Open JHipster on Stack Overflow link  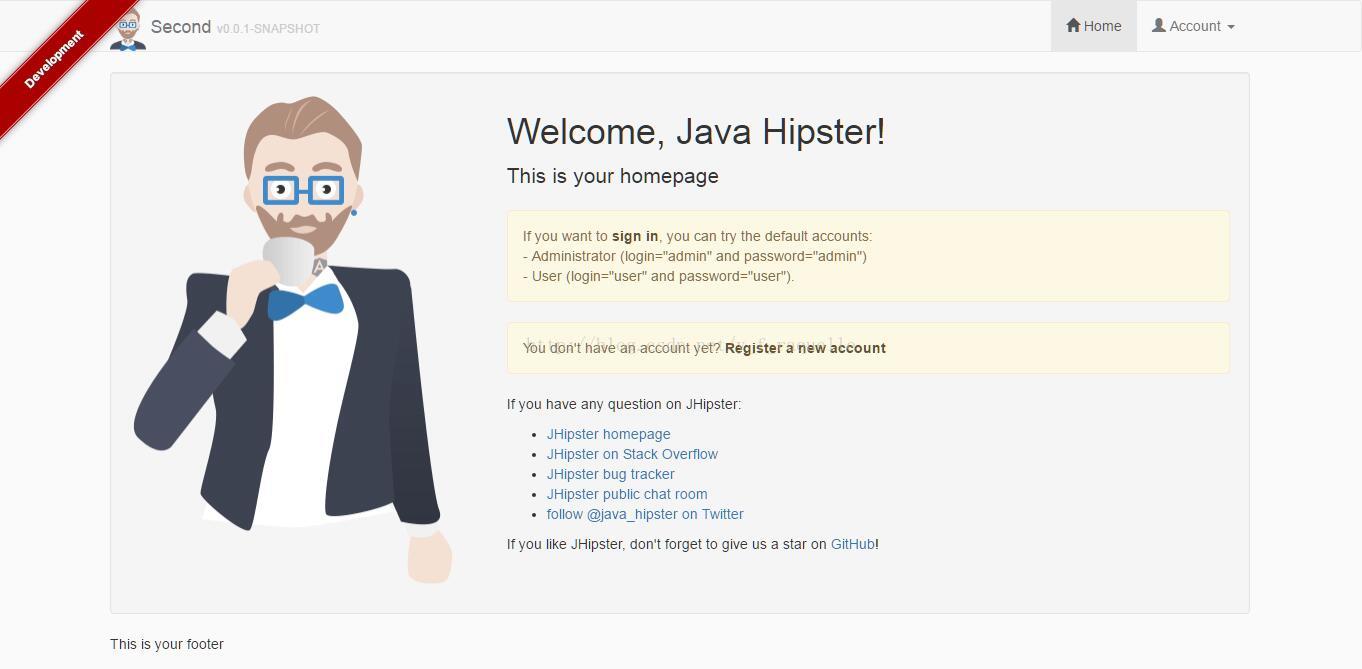point(632,454)
